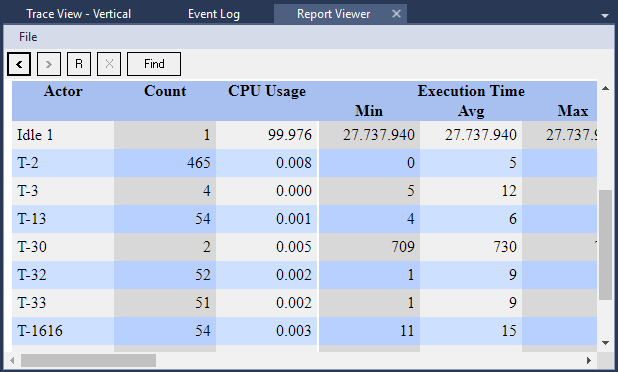
Task: Click the R reload button
Action: click(x=79, y=64)
